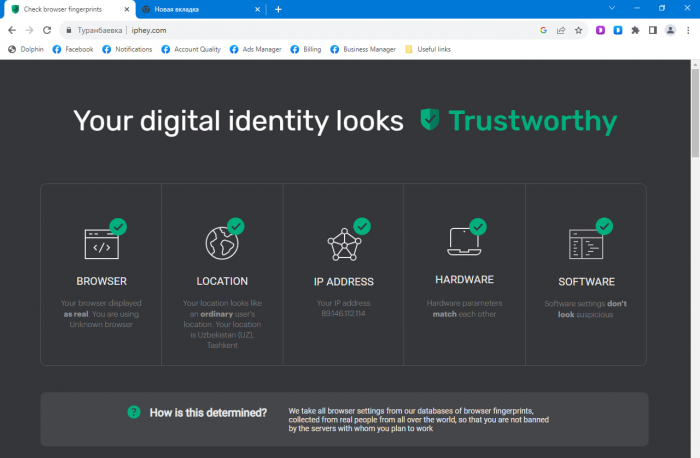This screenshot has width=700, height=458.
Task: Open the Chrome profile avatar
Action: tap(670, 30)
